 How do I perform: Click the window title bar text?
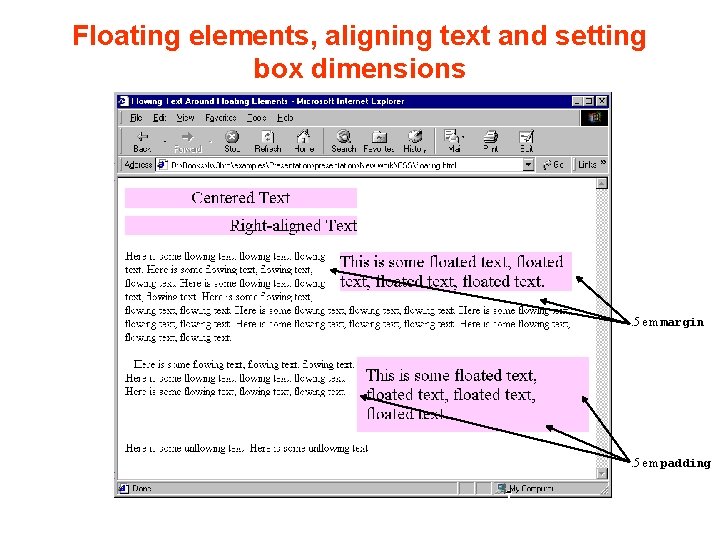point(268,101)
